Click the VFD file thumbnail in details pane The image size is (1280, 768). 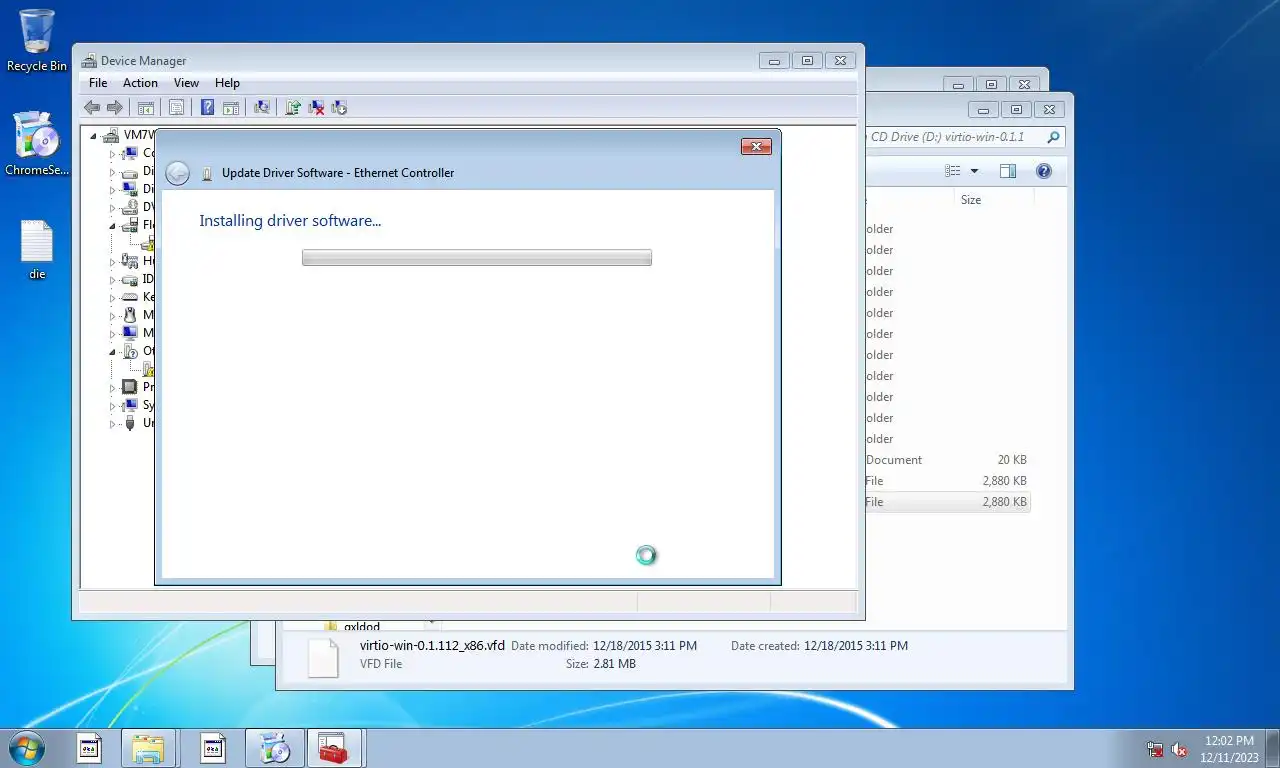[323, 657]
